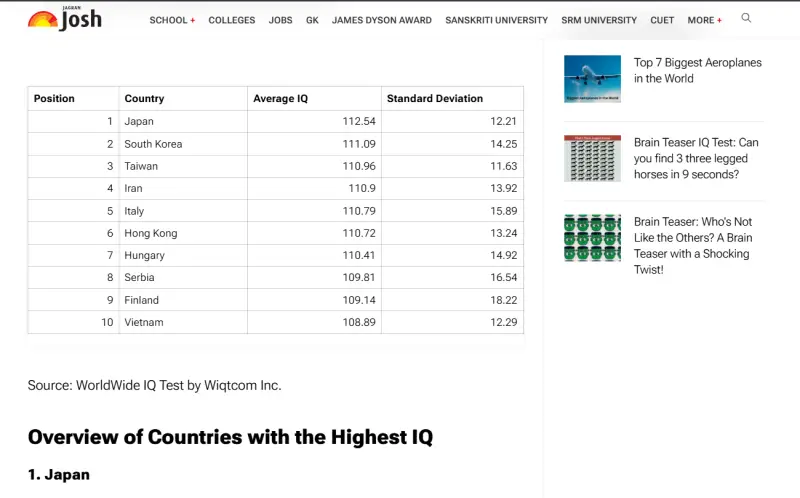The image size is (800, 498).
Task: Click the Standard Deviation column header
Action: (x=434, y=99)
